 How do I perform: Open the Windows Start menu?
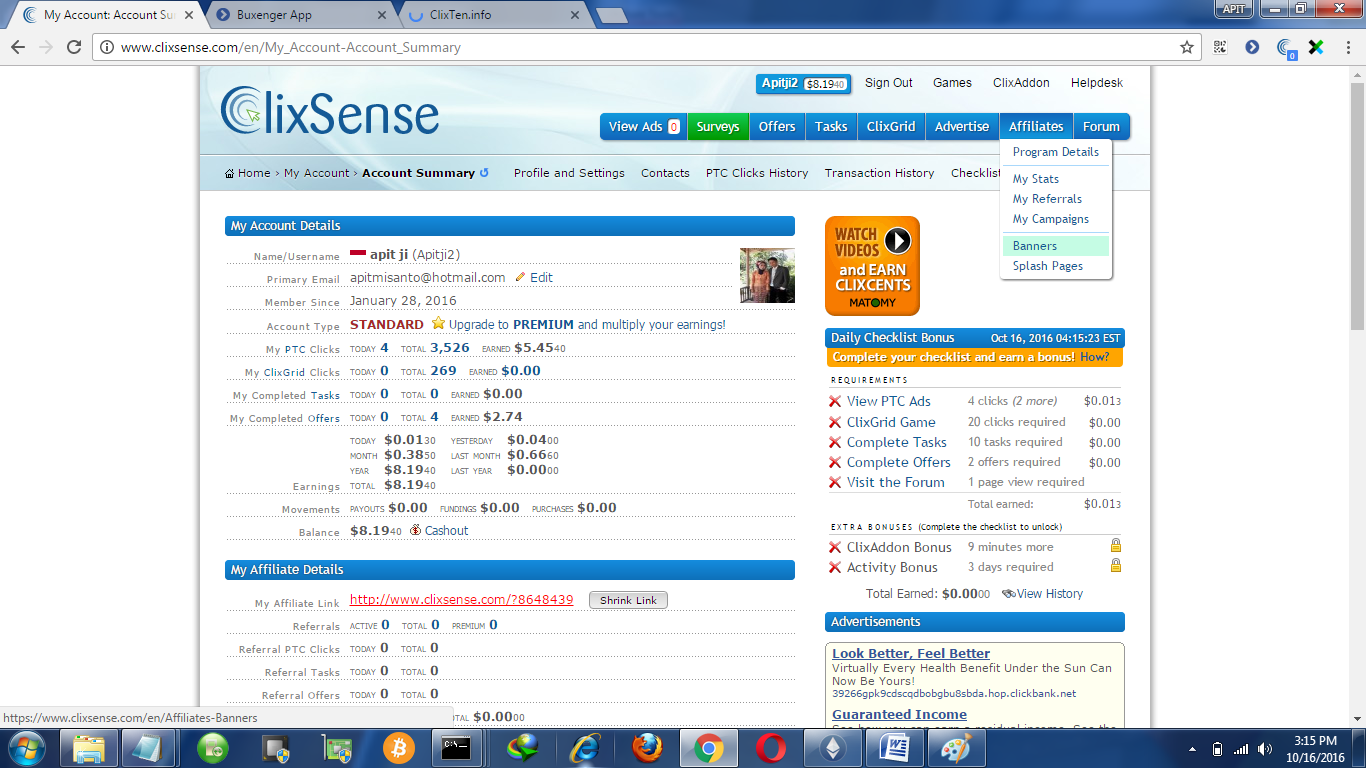tap(26, 748)
